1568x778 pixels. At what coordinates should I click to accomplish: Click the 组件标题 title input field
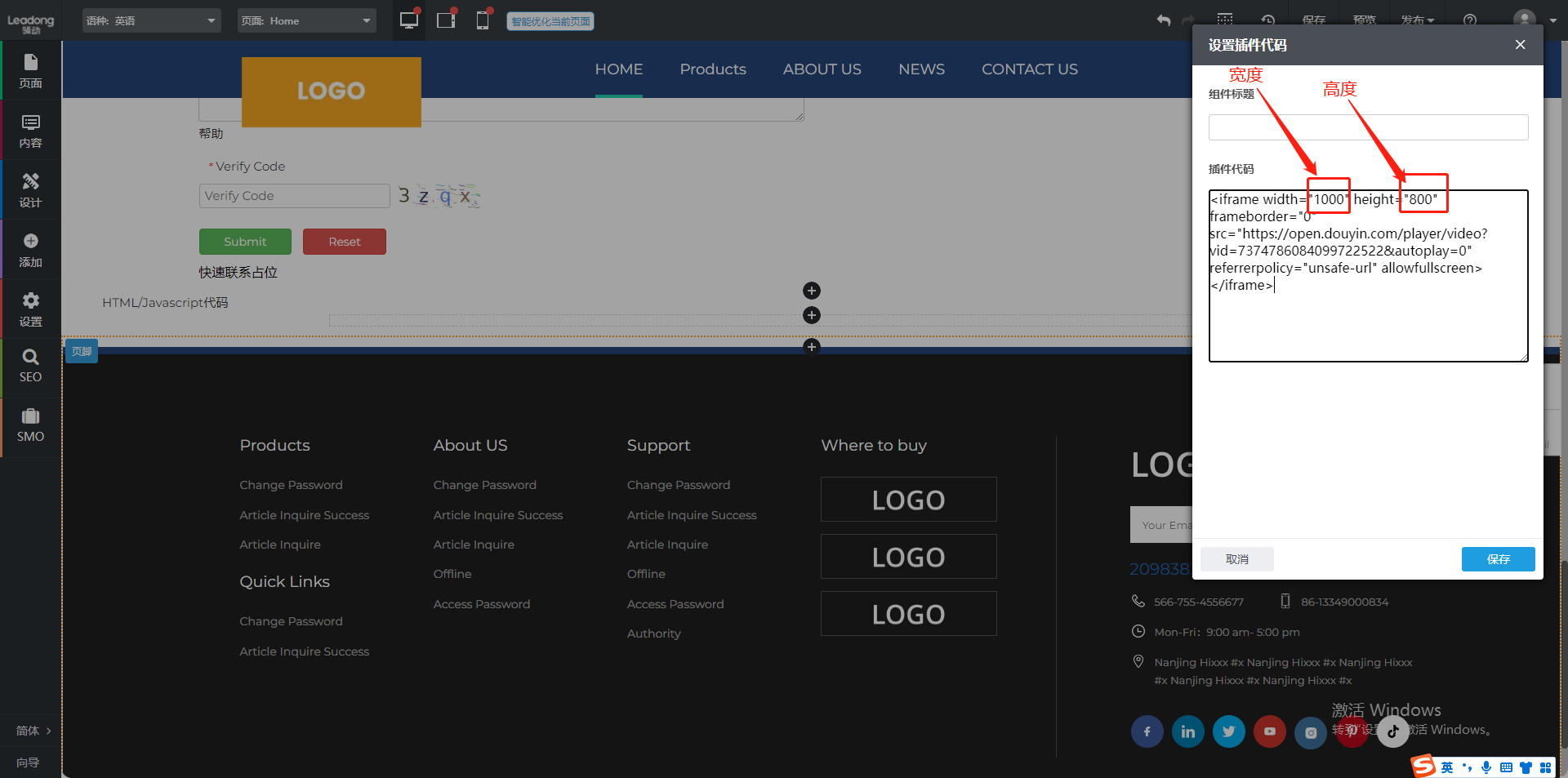1368,127
